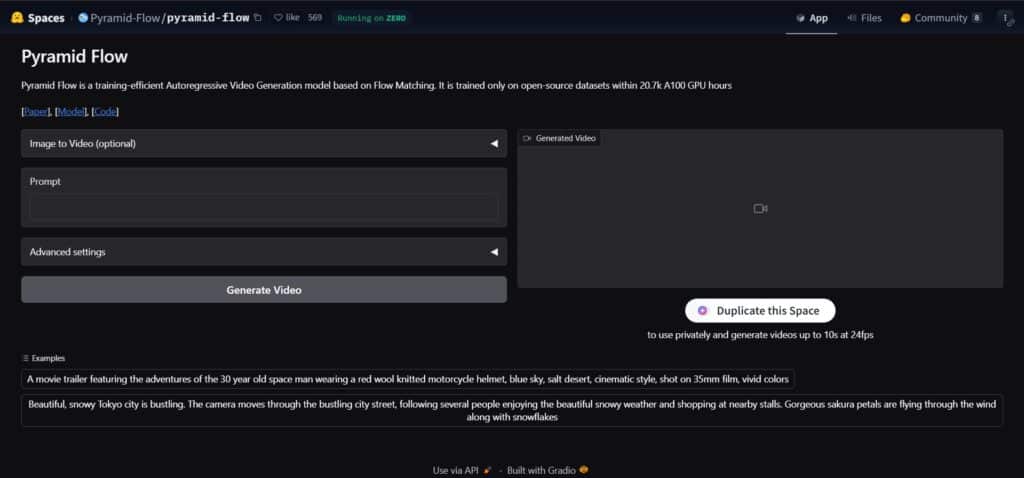
Task: Open the Code link
Action: click(x=105, y=112)
